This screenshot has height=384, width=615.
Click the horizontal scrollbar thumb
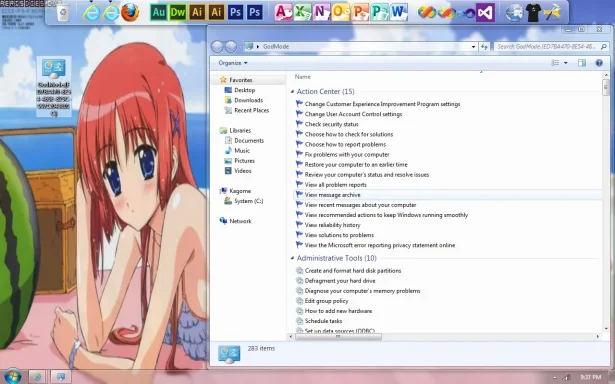point(338,337)
